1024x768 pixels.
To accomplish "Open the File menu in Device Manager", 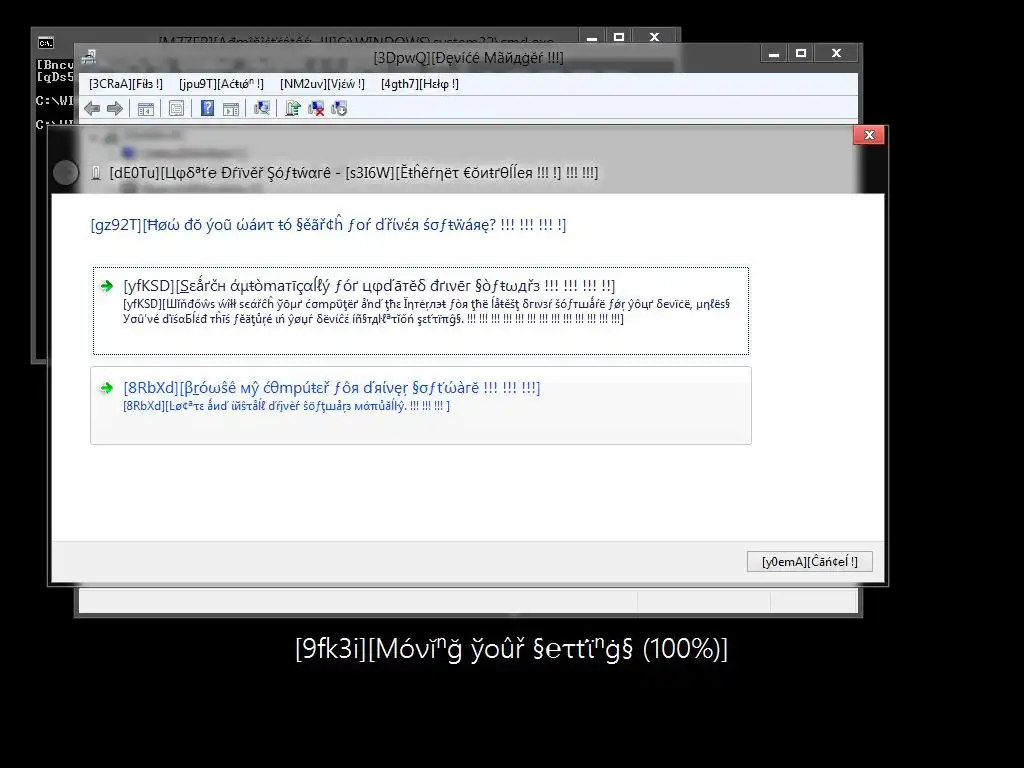I will (126, 84).
